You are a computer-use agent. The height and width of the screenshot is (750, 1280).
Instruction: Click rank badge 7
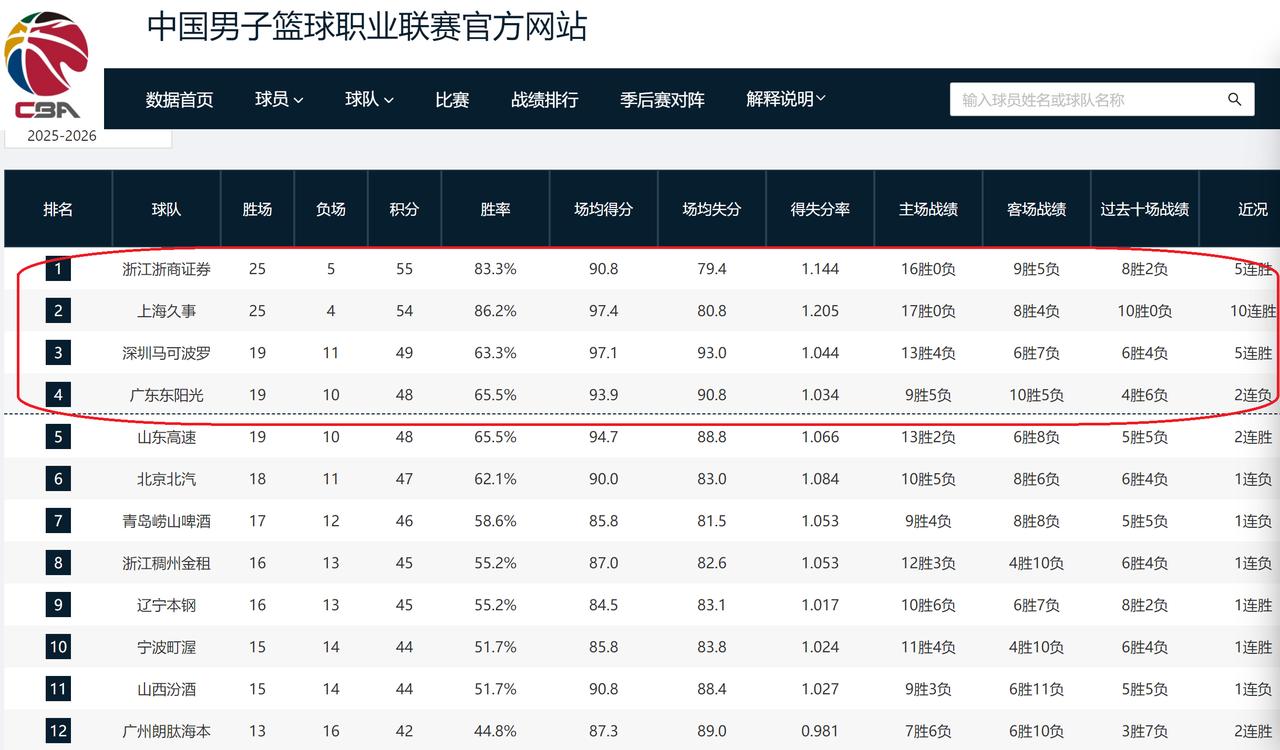[58, 521]
